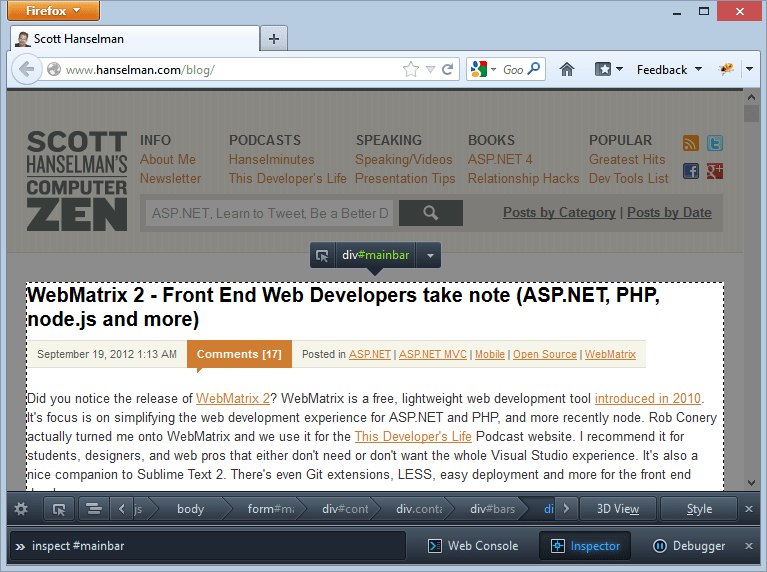Image resolution: width=767 pixels, height=572 pixels.
Task: Open the Bookmarks menu button
Action: [x=608, y=69]
